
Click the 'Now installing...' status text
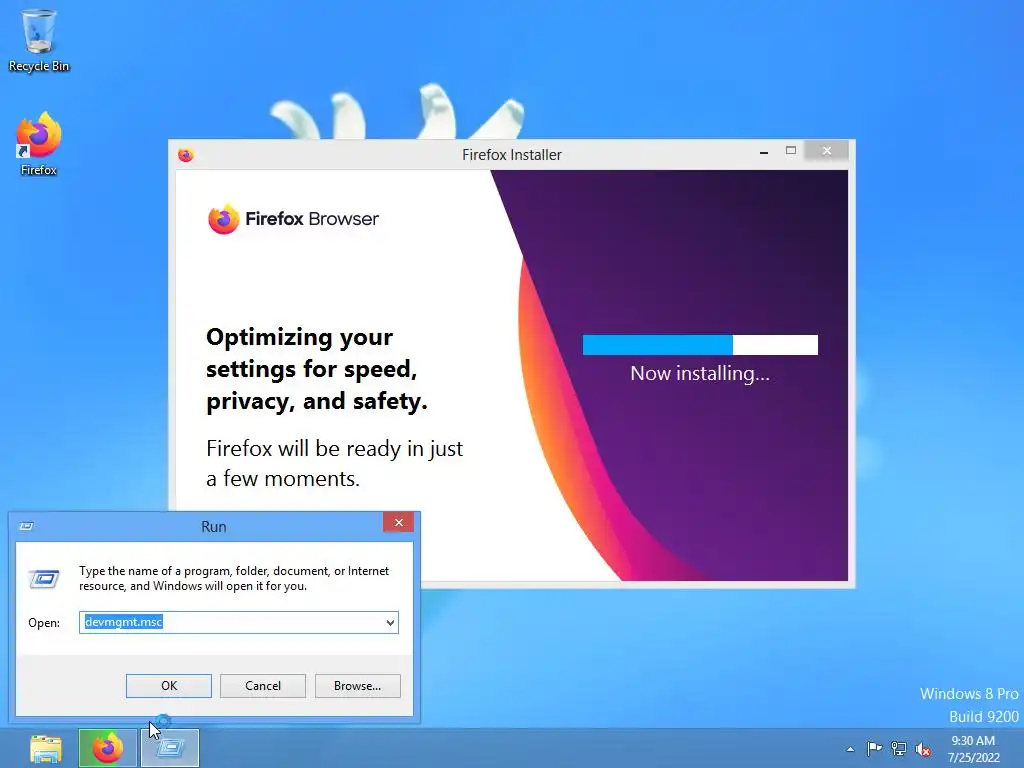(x=700, y=374)
